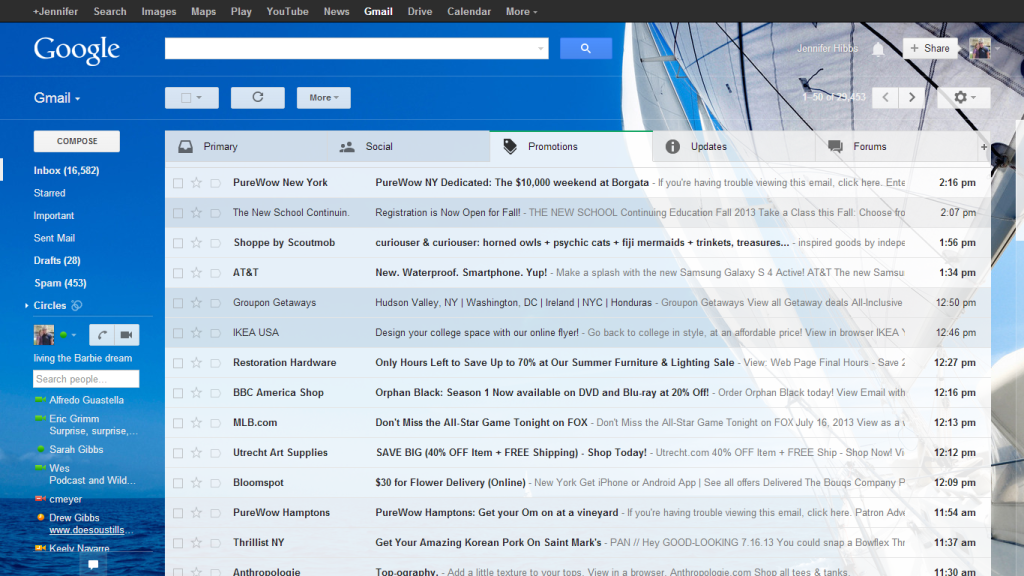Image resolution: width=1024 pixels, height=576 pixels.
Task: Open the settings gear dropdown
Action: tap(964, 97)
